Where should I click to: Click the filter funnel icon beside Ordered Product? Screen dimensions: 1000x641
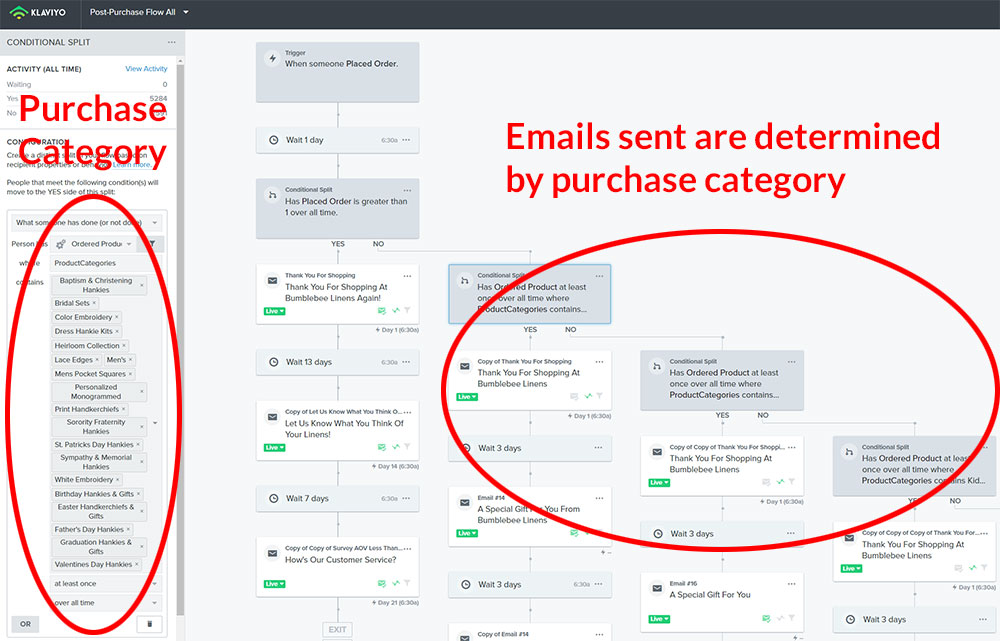(152, 244)
